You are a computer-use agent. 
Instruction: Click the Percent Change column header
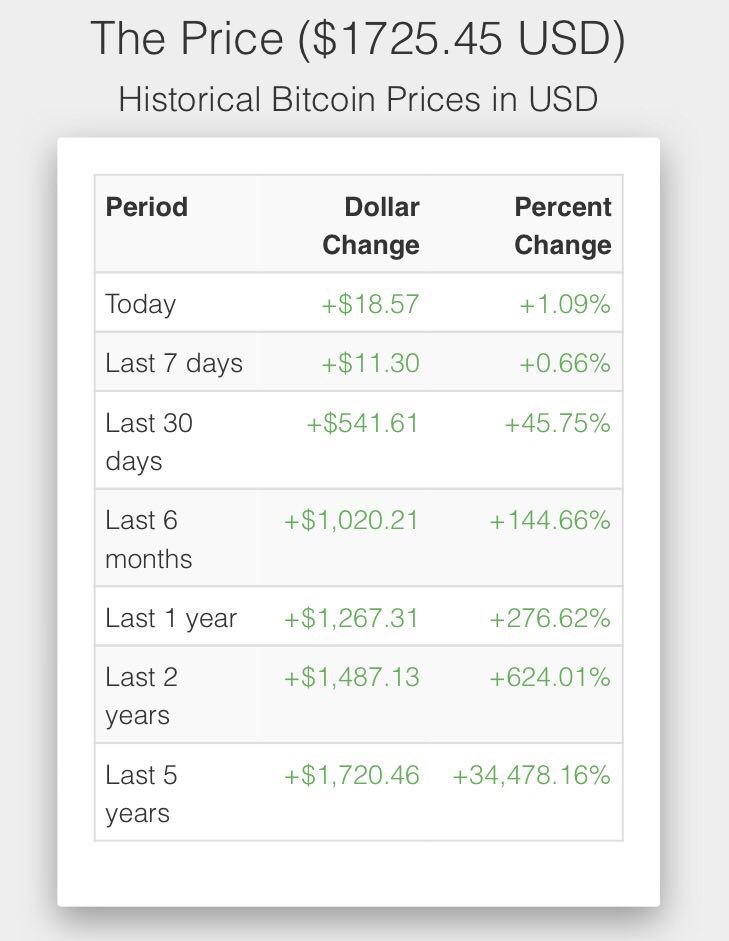click(562, 226)
